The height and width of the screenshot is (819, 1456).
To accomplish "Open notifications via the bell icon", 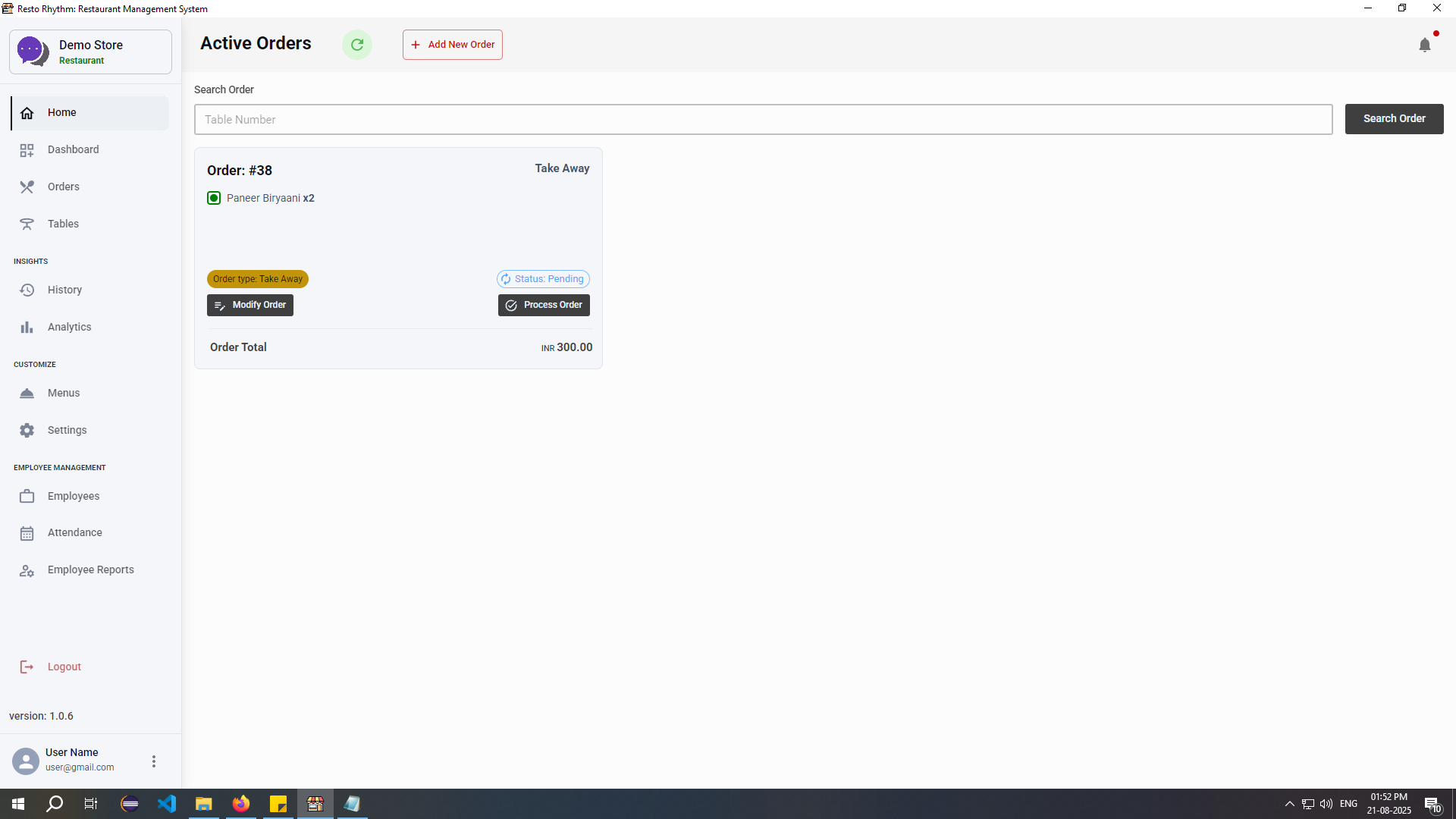I will (1426, 45).
